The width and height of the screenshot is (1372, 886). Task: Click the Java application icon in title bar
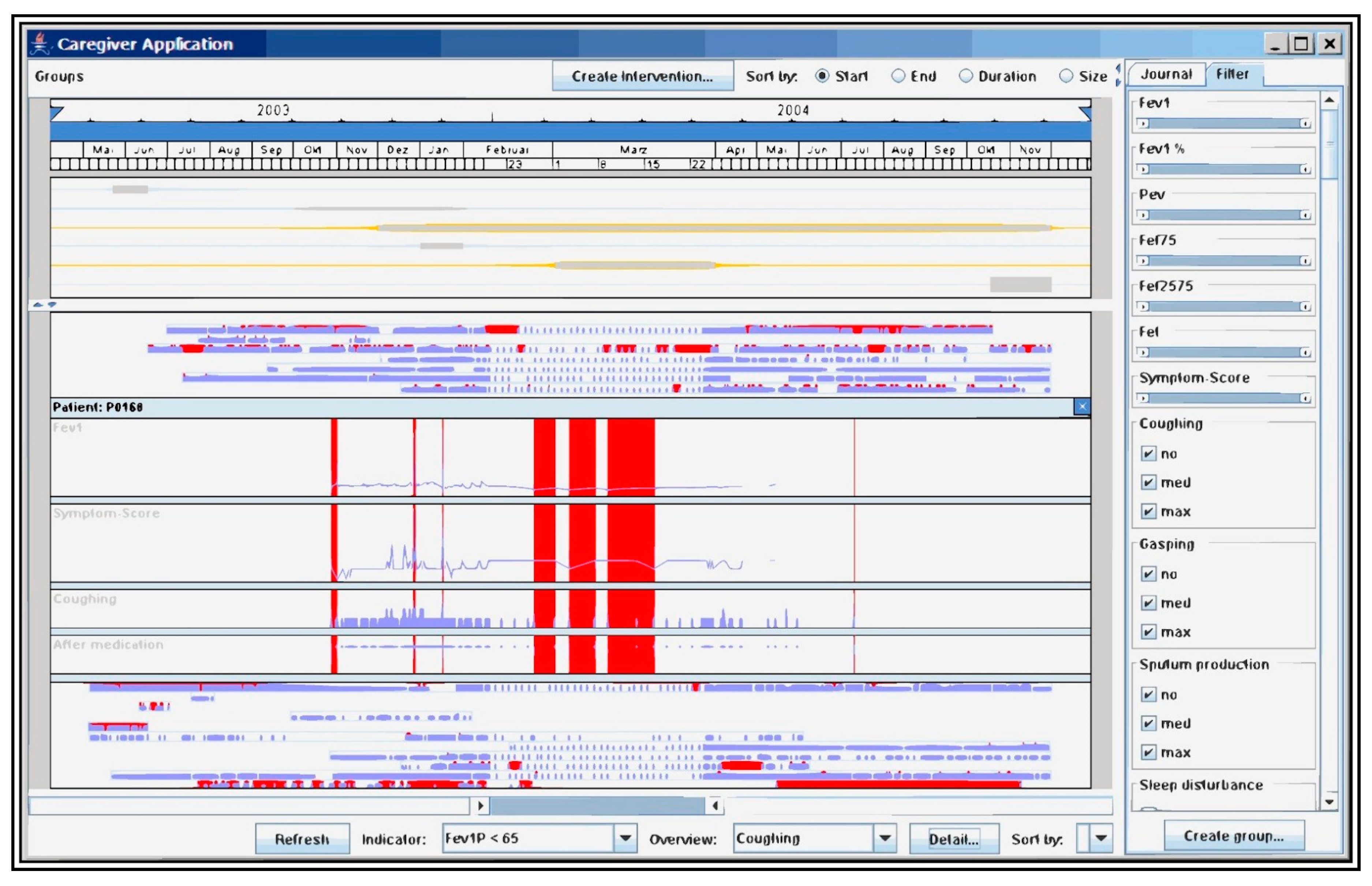(x=40, y=44)
